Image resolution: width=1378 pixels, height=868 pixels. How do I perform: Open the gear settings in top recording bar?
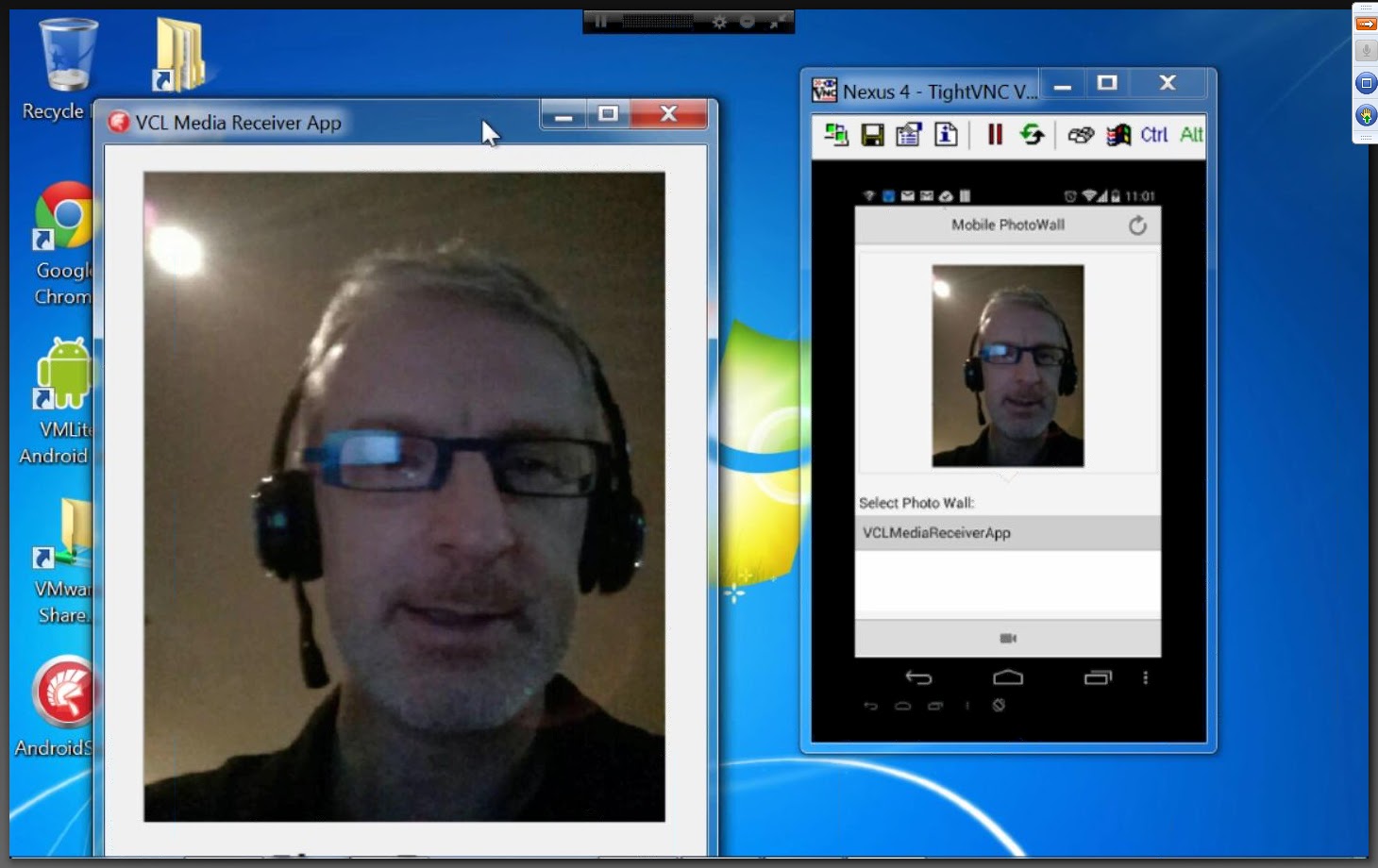click(720, 22)
